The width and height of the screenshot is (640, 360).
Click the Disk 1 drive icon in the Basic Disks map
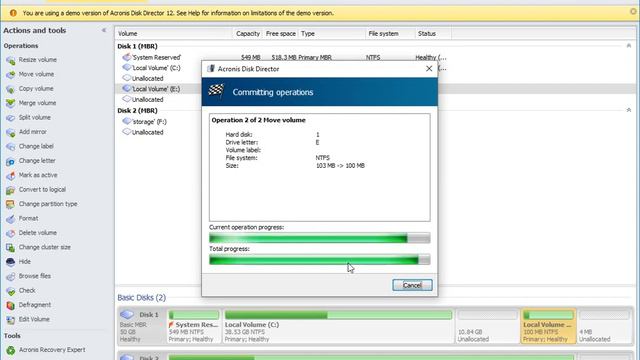127,314
